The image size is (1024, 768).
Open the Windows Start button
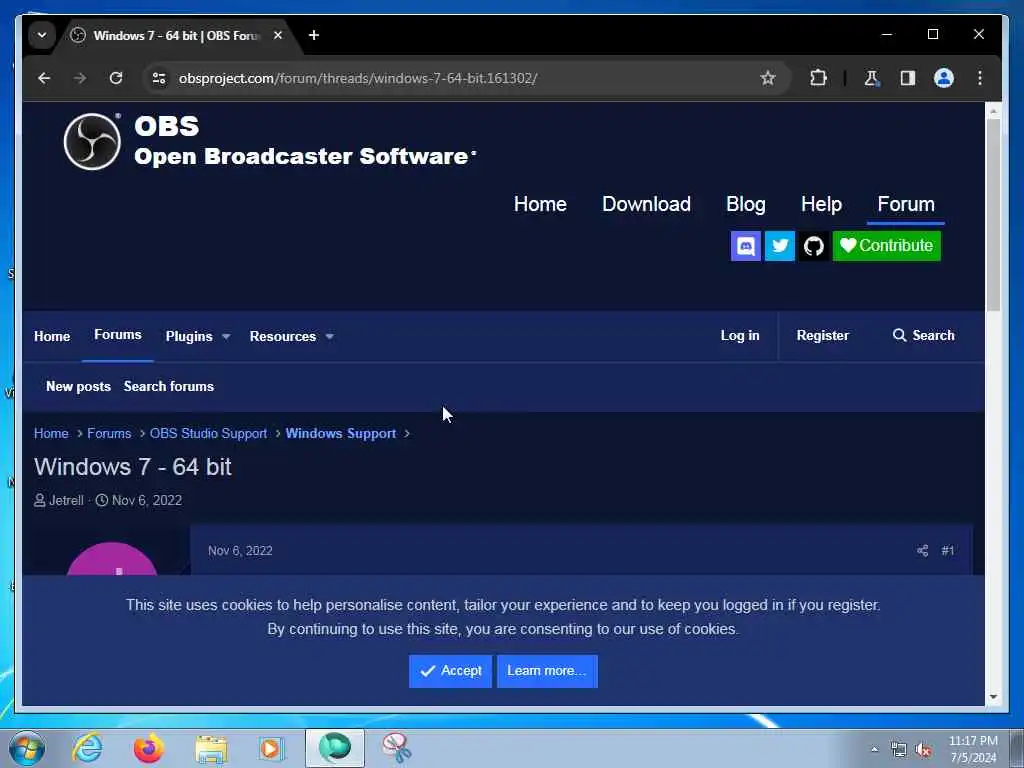[x=27, y=748]
